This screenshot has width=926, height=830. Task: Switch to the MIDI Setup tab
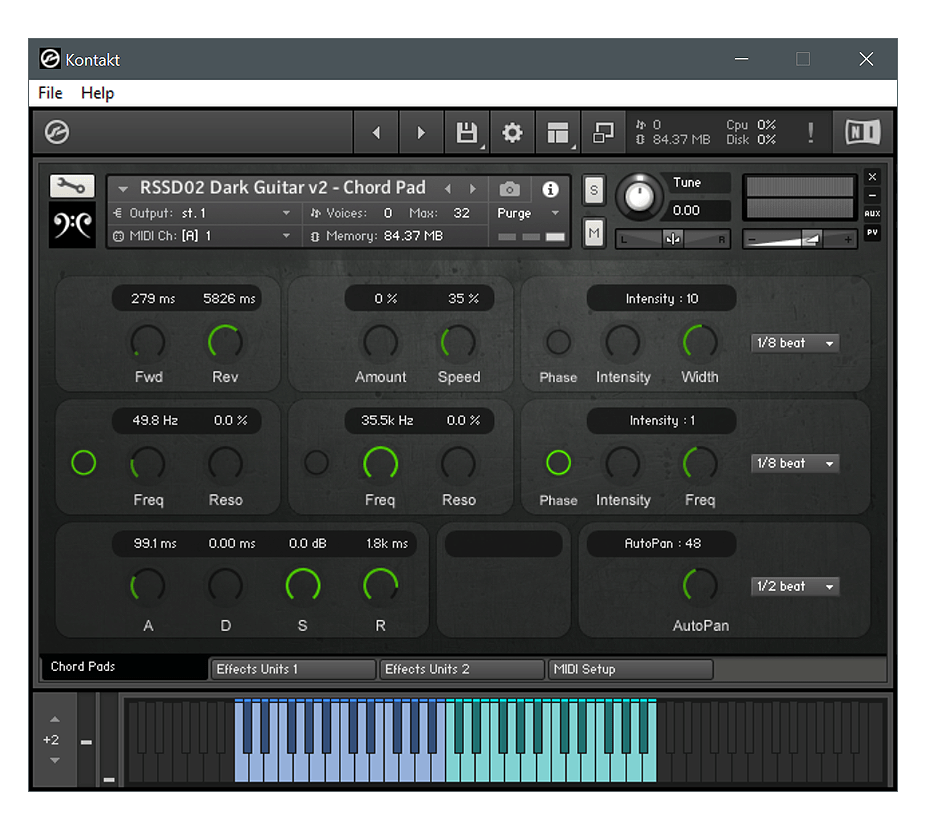630,669
